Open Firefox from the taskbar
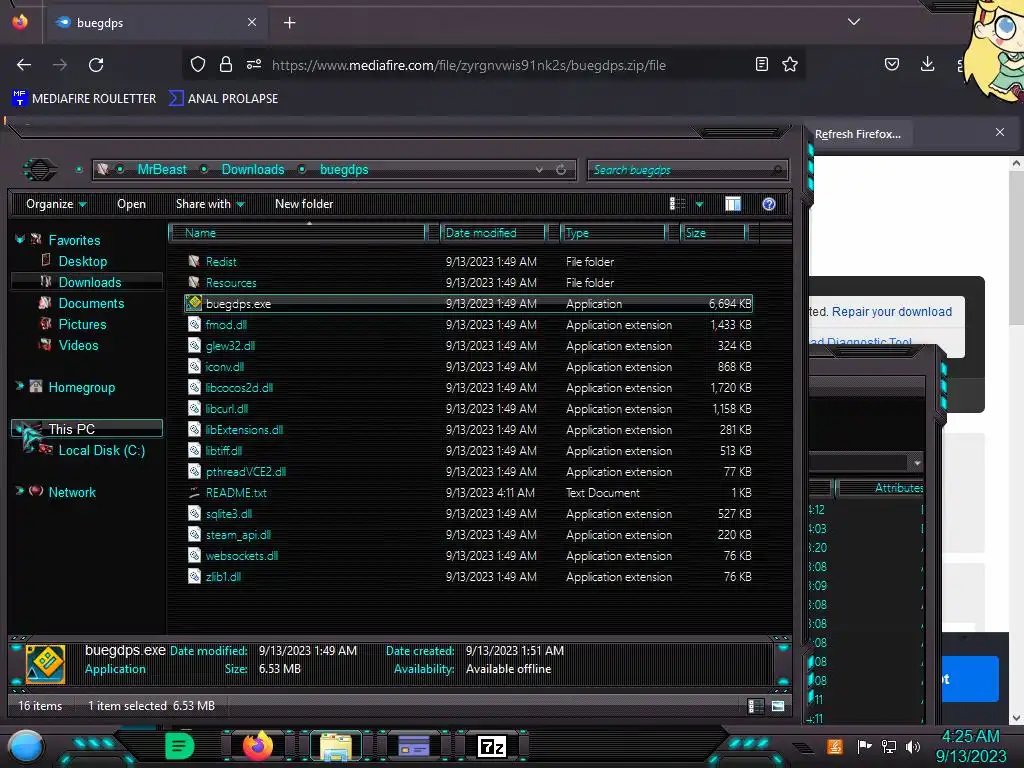Screen dimensions: 1024x768 pyautogui.click(x=257, y=746)
